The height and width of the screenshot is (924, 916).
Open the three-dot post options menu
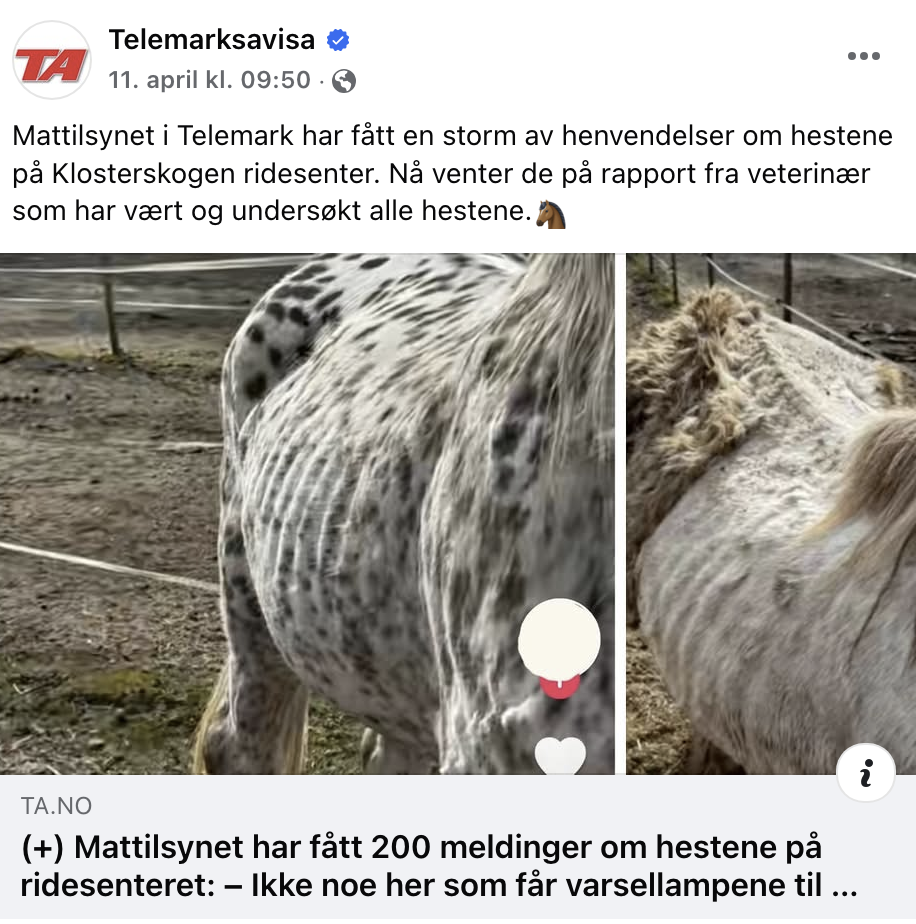pyautogui.click(x=864, y=56)
